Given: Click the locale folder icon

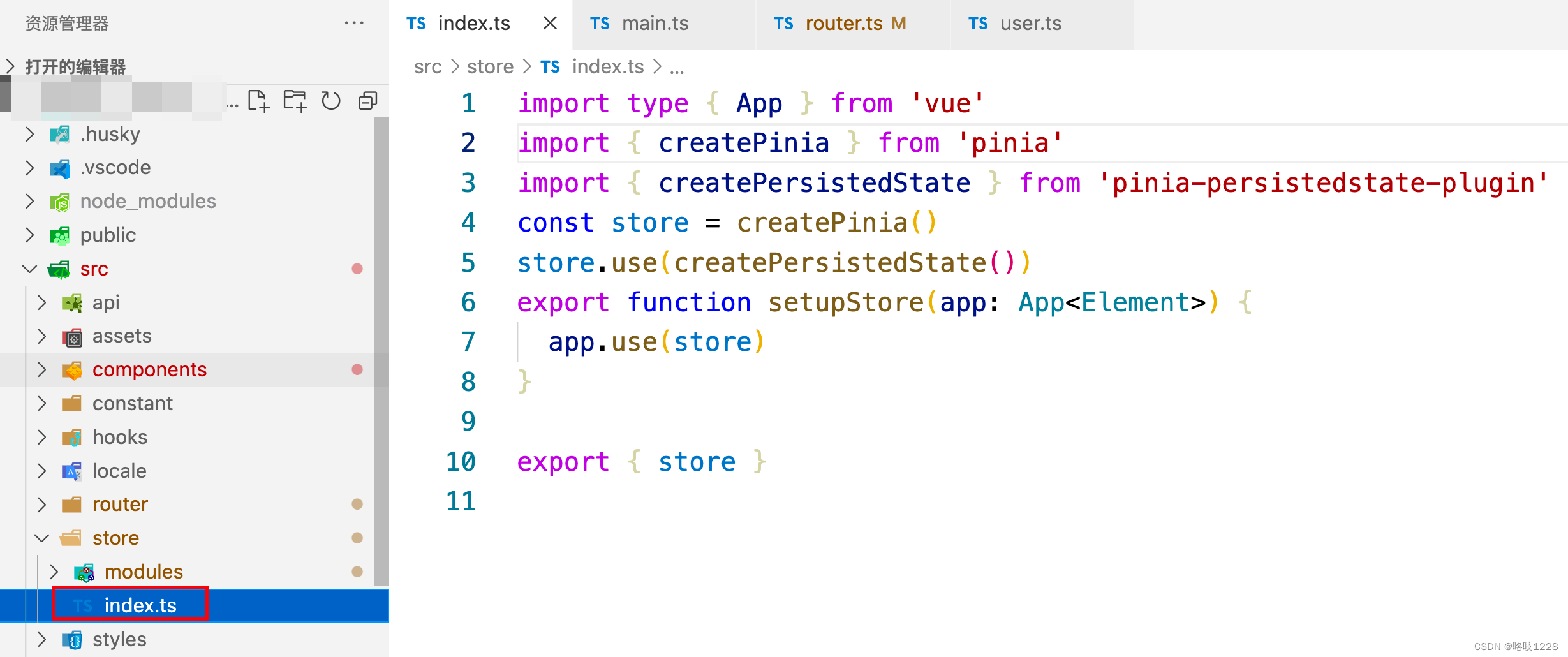Looking at the screenshot, I should click(x=71, y=471).
